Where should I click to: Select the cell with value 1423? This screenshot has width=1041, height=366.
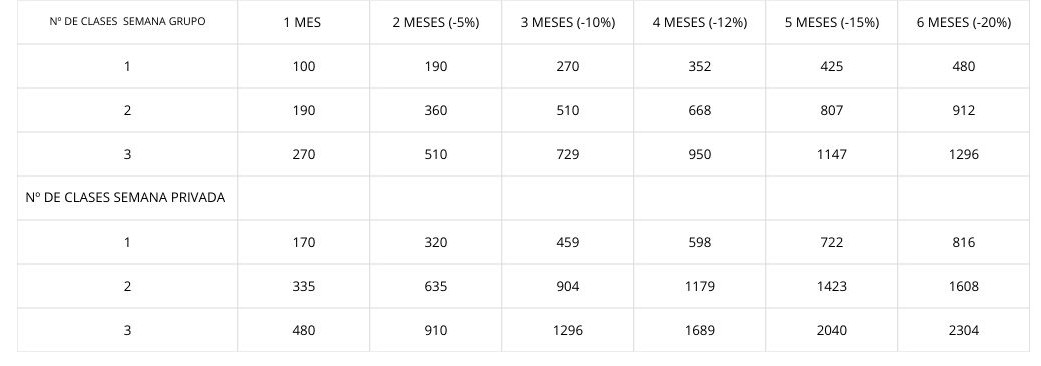click(832, 286)
